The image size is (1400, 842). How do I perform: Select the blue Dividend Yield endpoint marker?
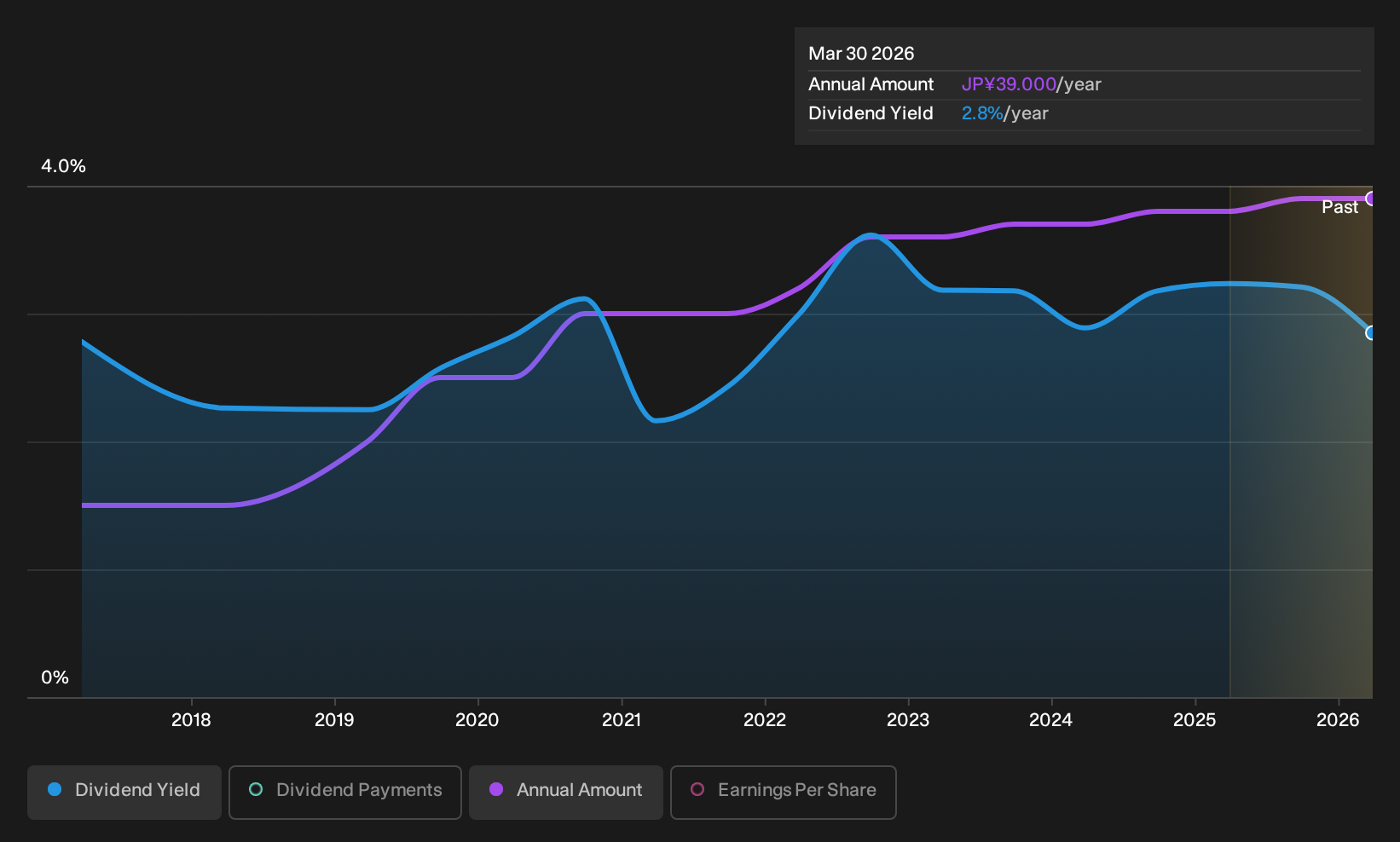(1371, 333)
